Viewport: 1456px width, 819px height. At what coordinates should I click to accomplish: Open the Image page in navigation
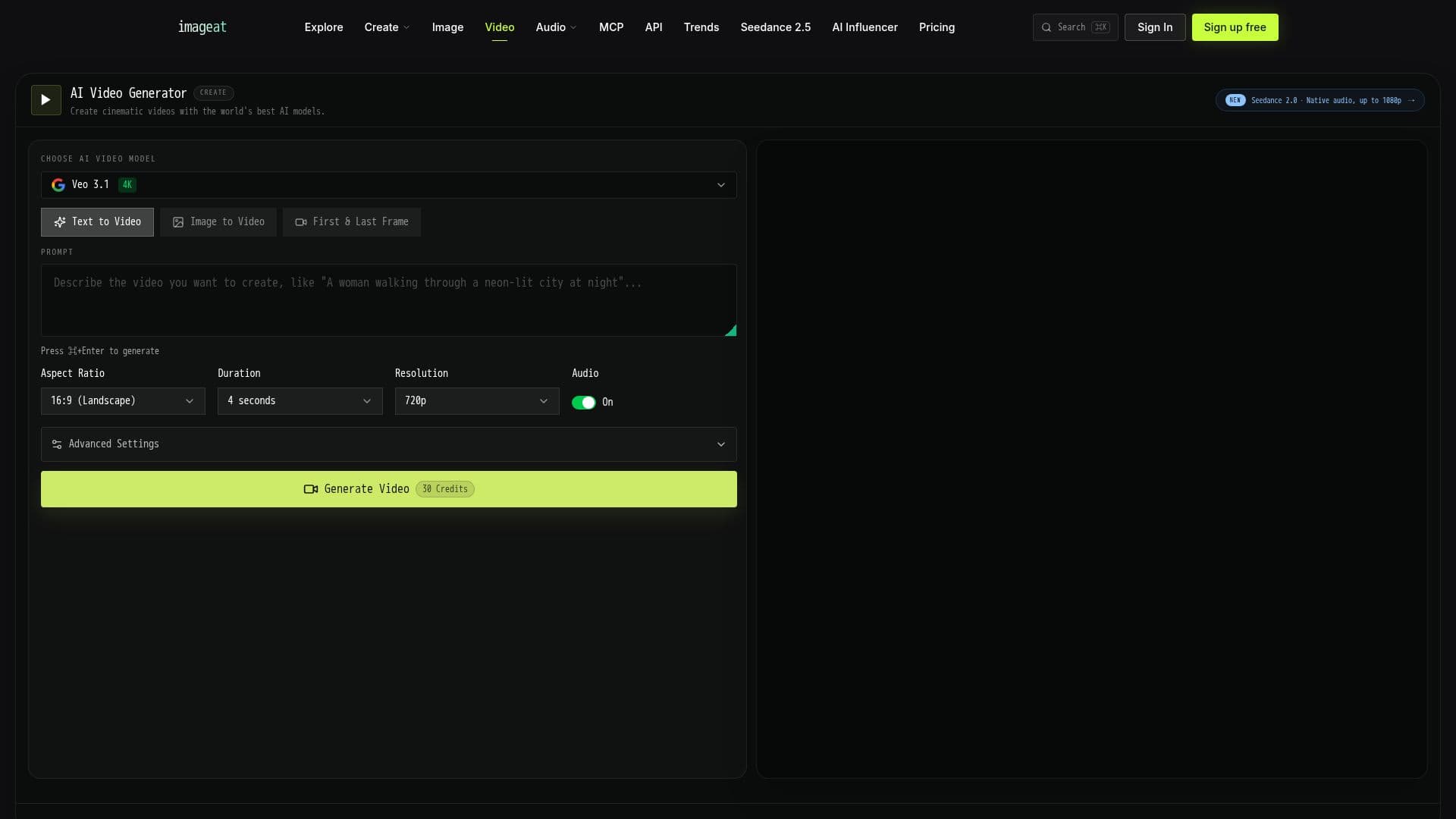447,27
